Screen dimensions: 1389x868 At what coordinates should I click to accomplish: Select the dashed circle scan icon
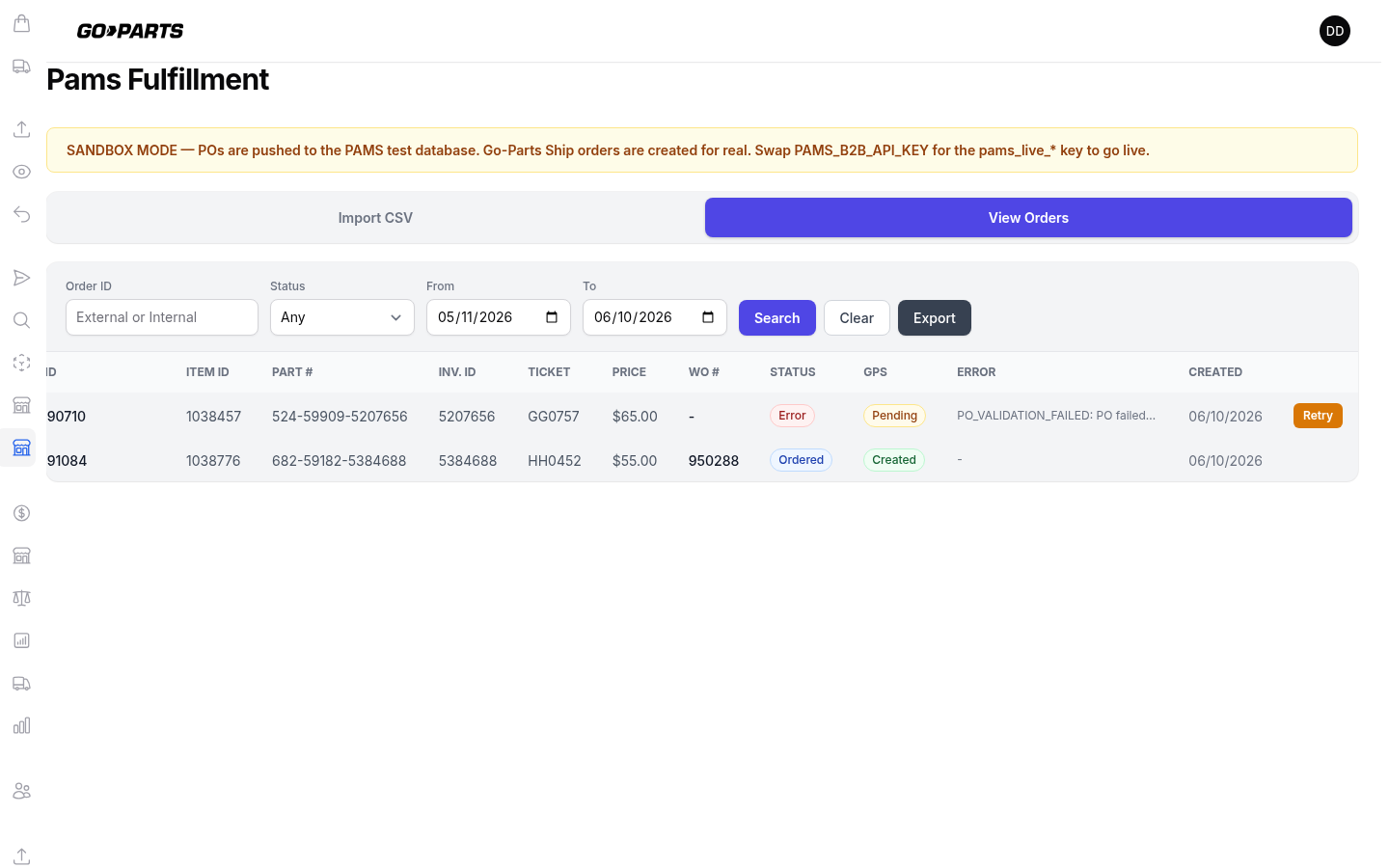pos(21,363)
